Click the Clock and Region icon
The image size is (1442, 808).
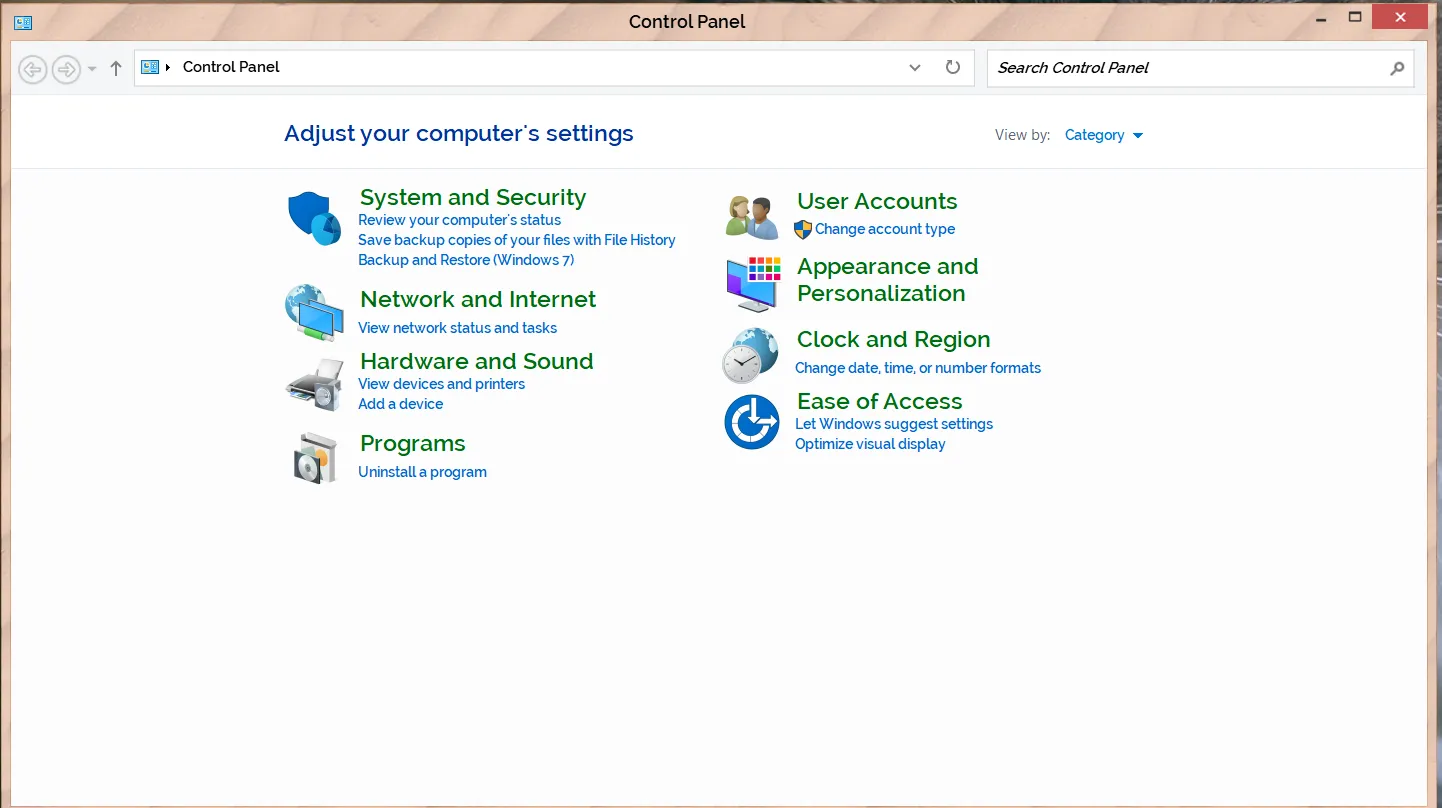[x=751, y=355]
